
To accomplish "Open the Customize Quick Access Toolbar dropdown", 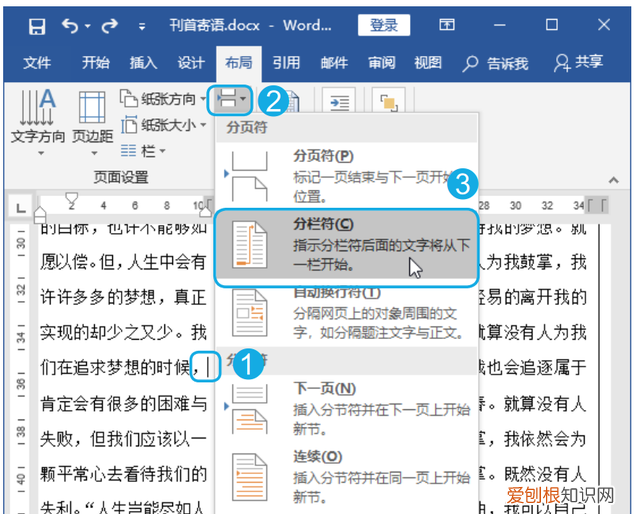I will tap(142, 27).
